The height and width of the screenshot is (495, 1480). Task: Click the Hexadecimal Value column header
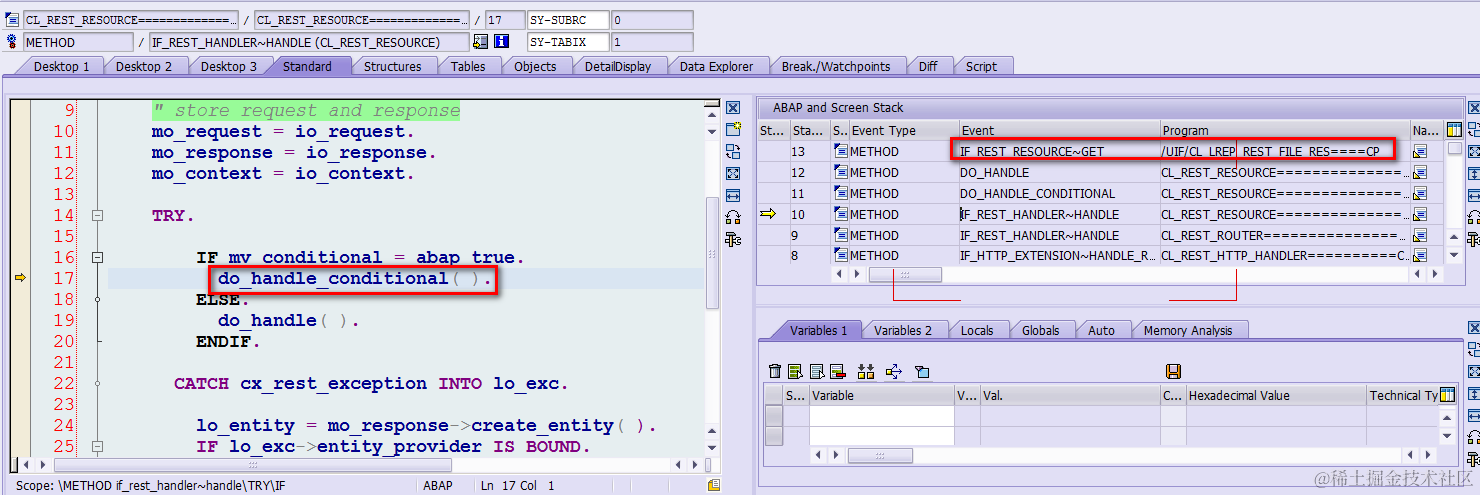[1274, 395]
